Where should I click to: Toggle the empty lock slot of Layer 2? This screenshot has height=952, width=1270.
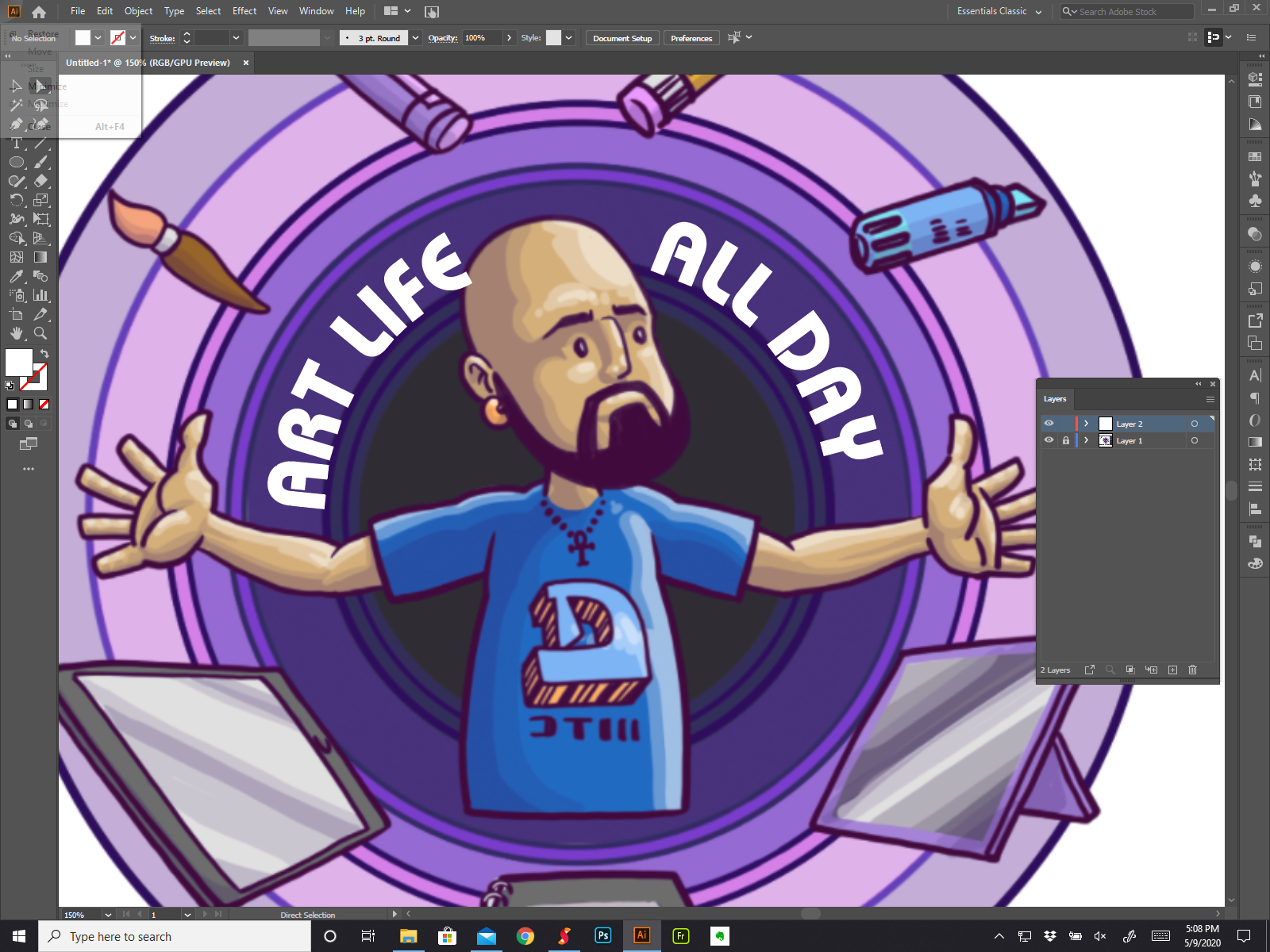pos(1066,424)
